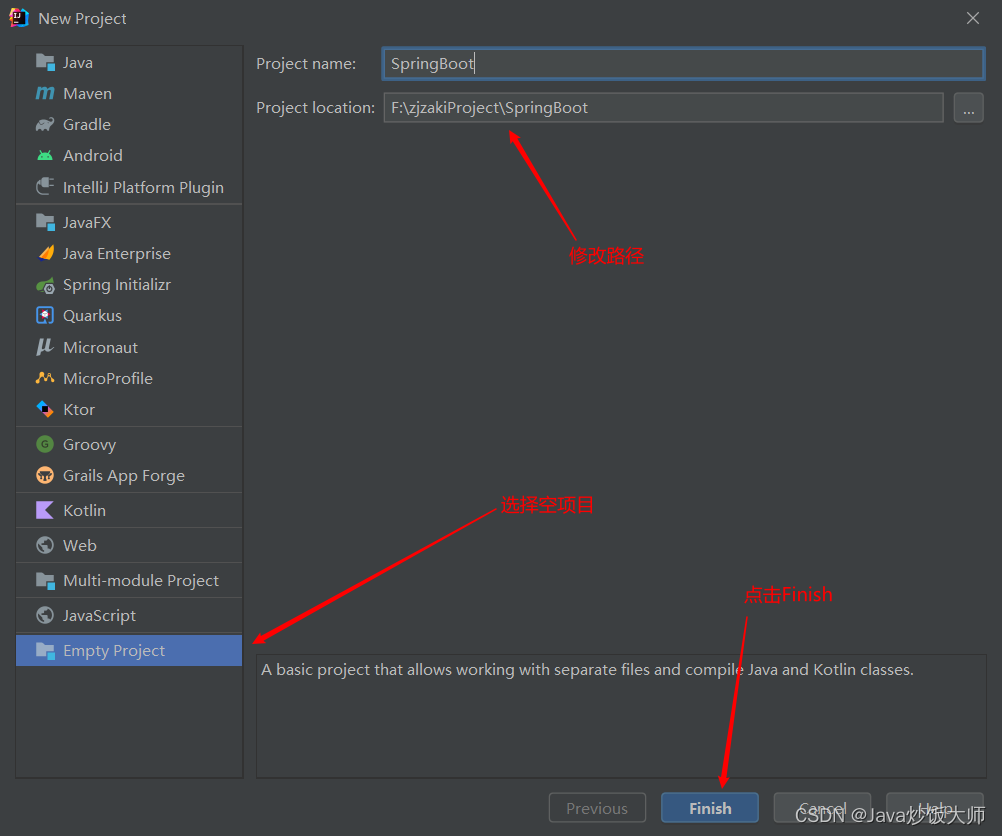This screenshot has width=1002, height=836.
Task: Pick the Micronaut mu icon
Action: 45,347
